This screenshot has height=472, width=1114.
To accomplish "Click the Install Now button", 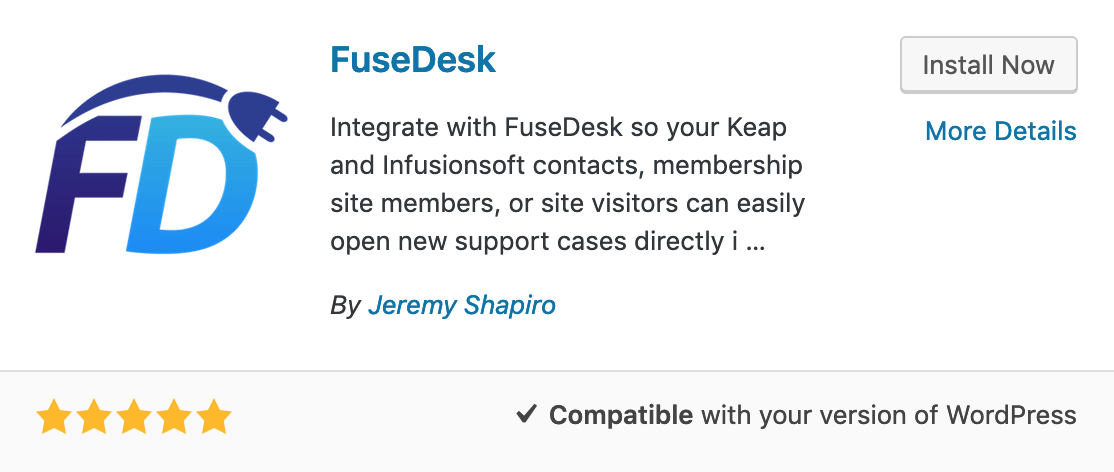I will pos(988,65).
